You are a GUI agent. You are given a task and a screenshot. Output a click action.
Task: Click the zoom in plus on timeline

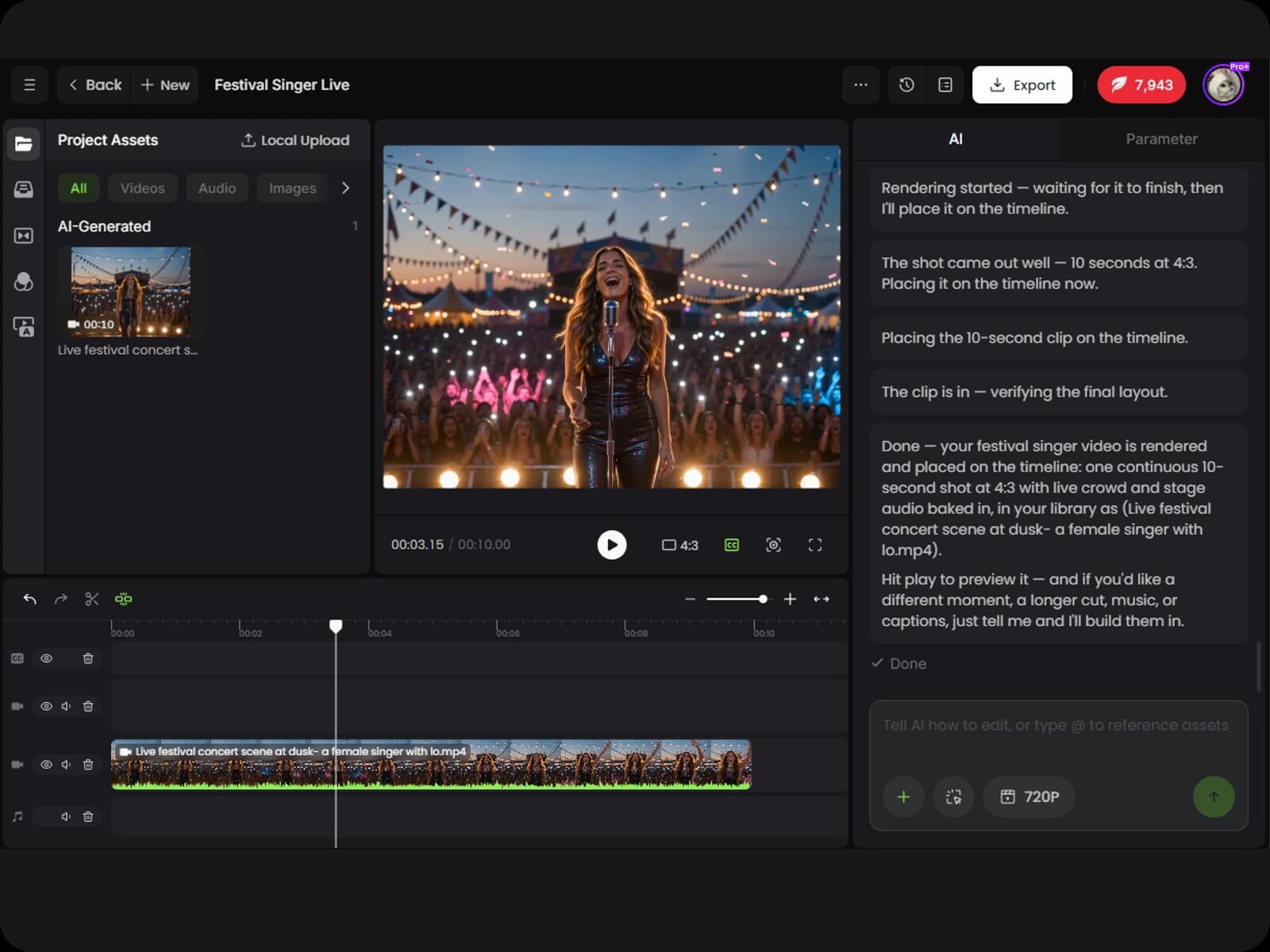[x=790, y=599]
